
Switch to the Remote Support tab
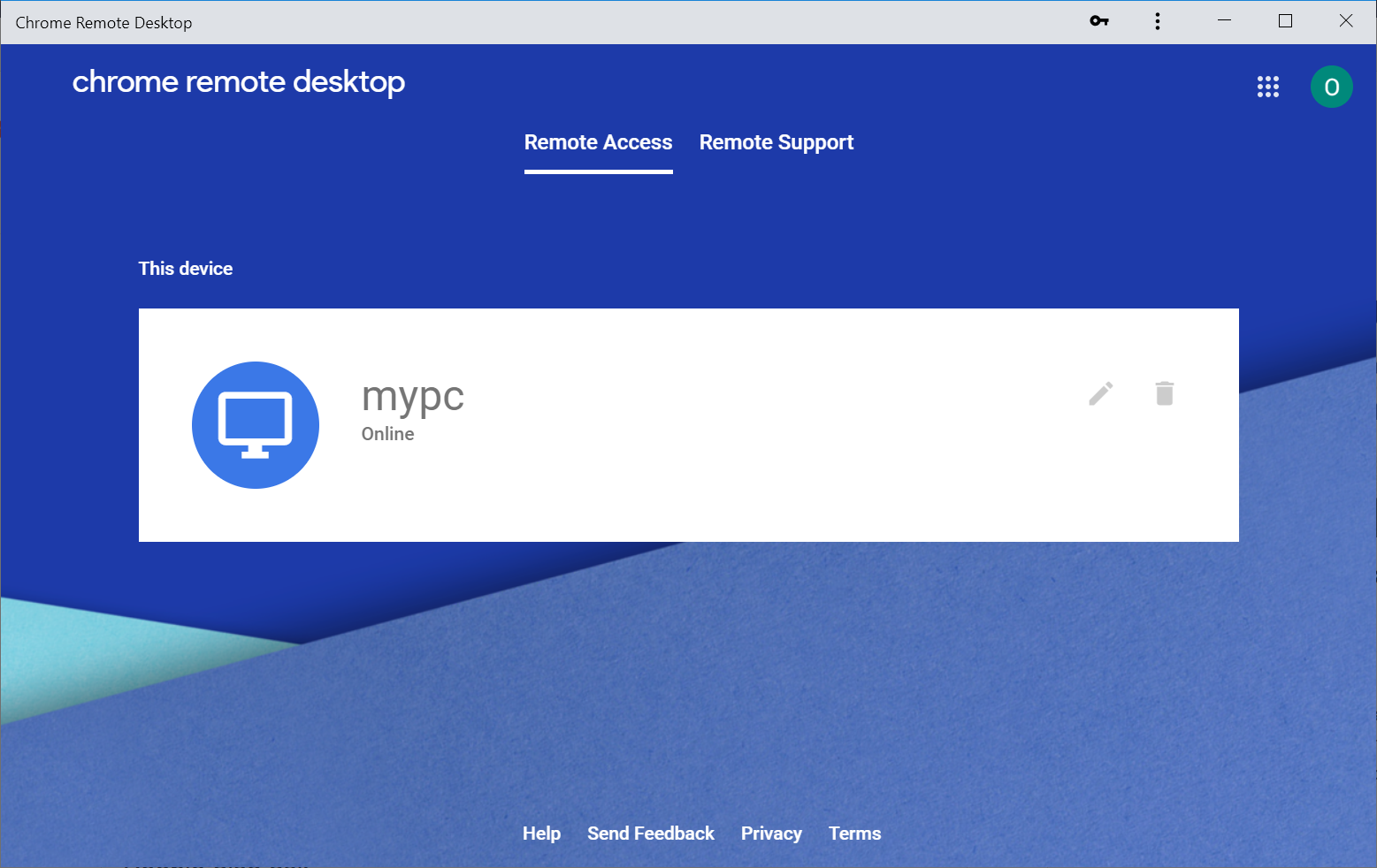(776, 143)
